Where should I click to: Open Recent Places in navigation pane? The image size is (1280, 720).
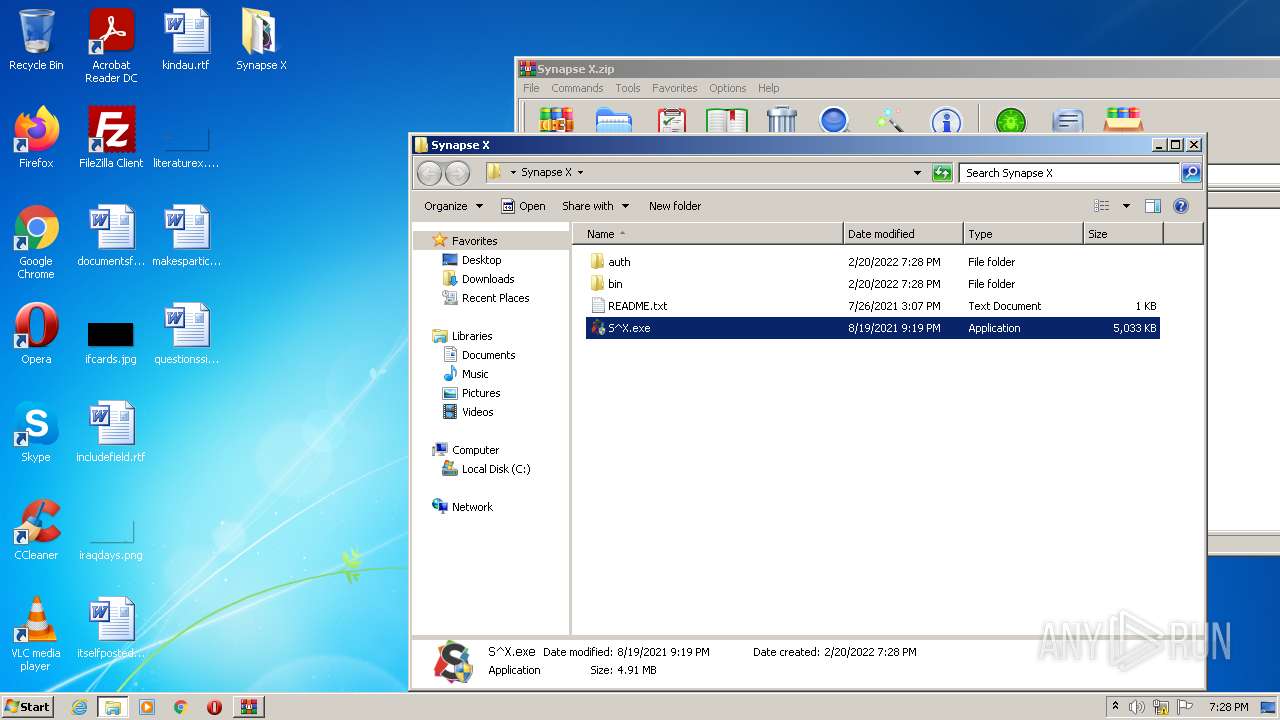tap(495, 298)
